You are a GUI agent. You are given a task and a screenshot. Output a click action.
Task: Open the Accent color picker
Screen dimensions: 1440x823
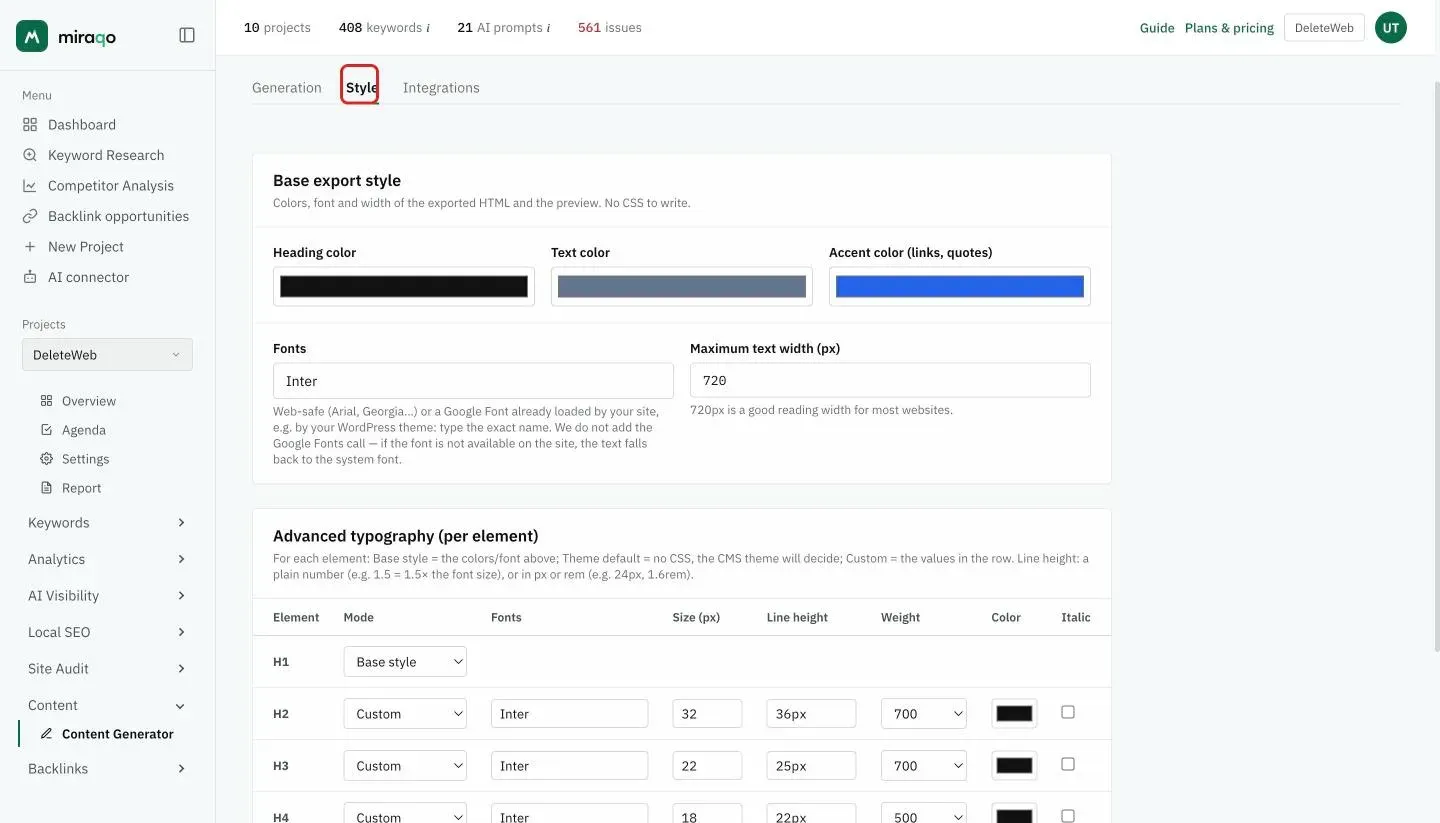point(960,287)
